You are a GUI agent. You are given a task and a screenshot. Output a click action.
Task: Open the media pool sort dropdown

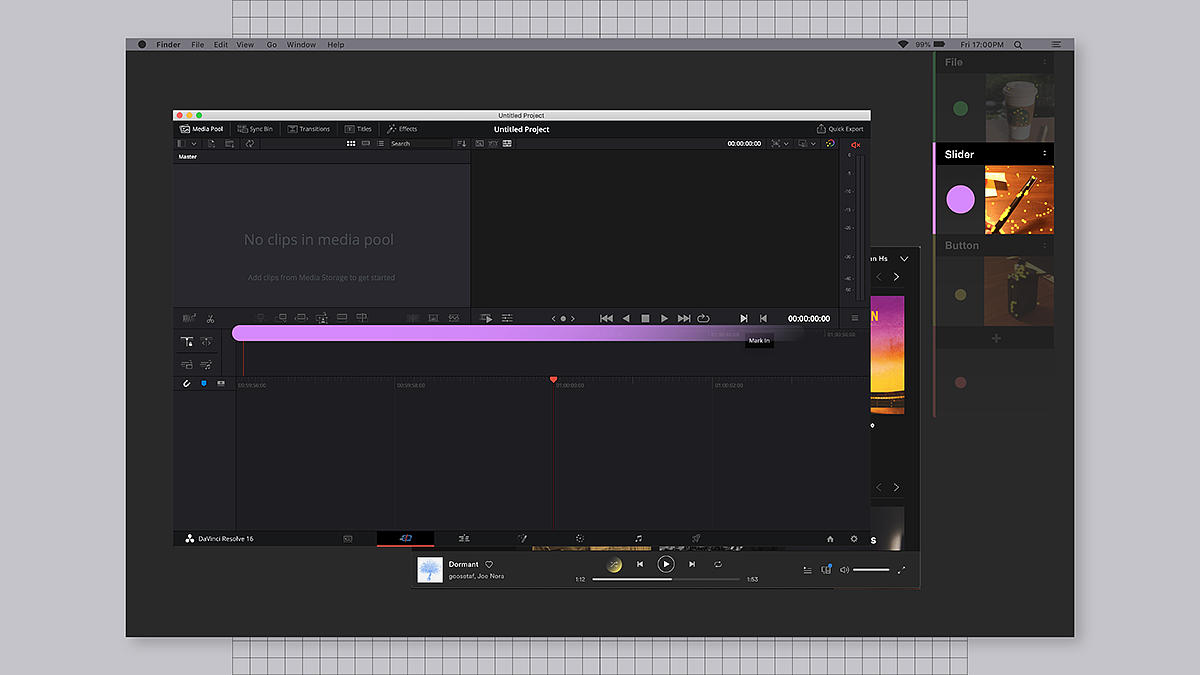coord(461,144)
